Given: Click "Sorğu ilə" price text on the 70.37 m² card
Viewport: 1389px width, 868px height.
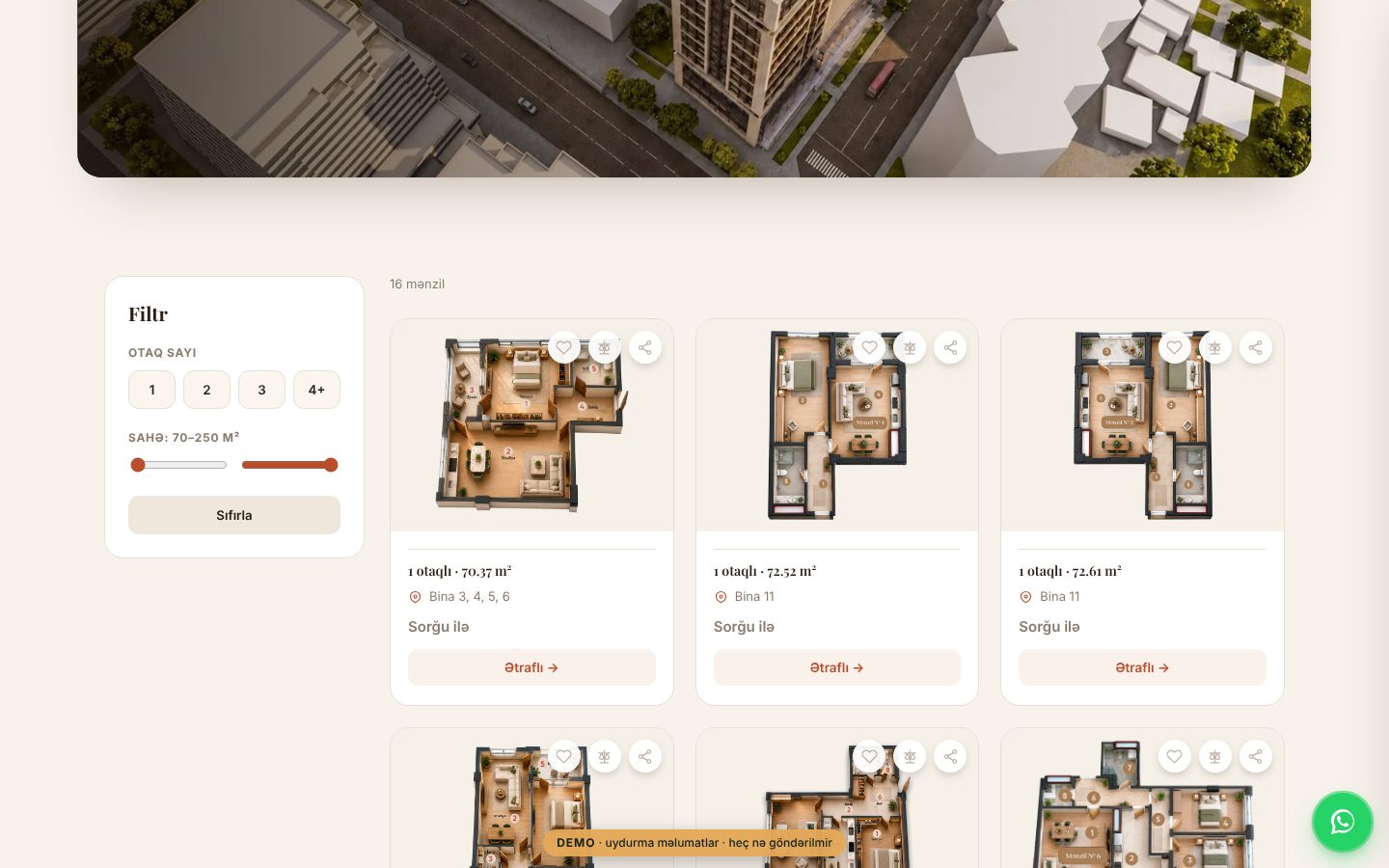Looking at the screenshot, I should (x=439, y=627).
